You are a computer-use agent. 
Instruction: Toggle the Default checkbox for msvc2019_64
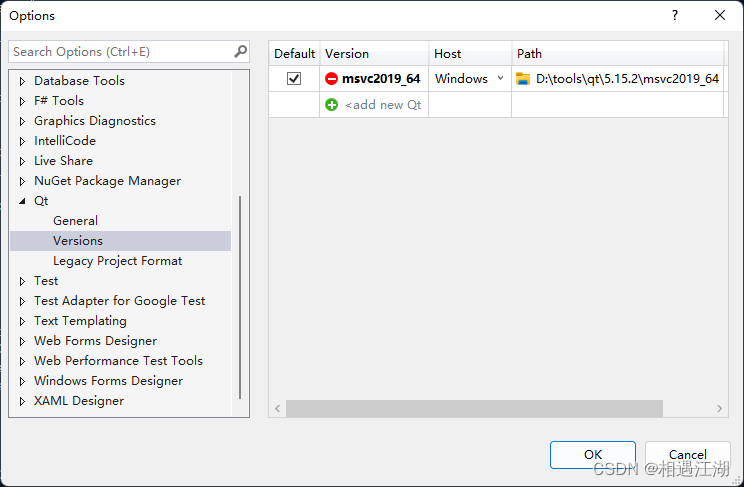[x=294, y=79]
